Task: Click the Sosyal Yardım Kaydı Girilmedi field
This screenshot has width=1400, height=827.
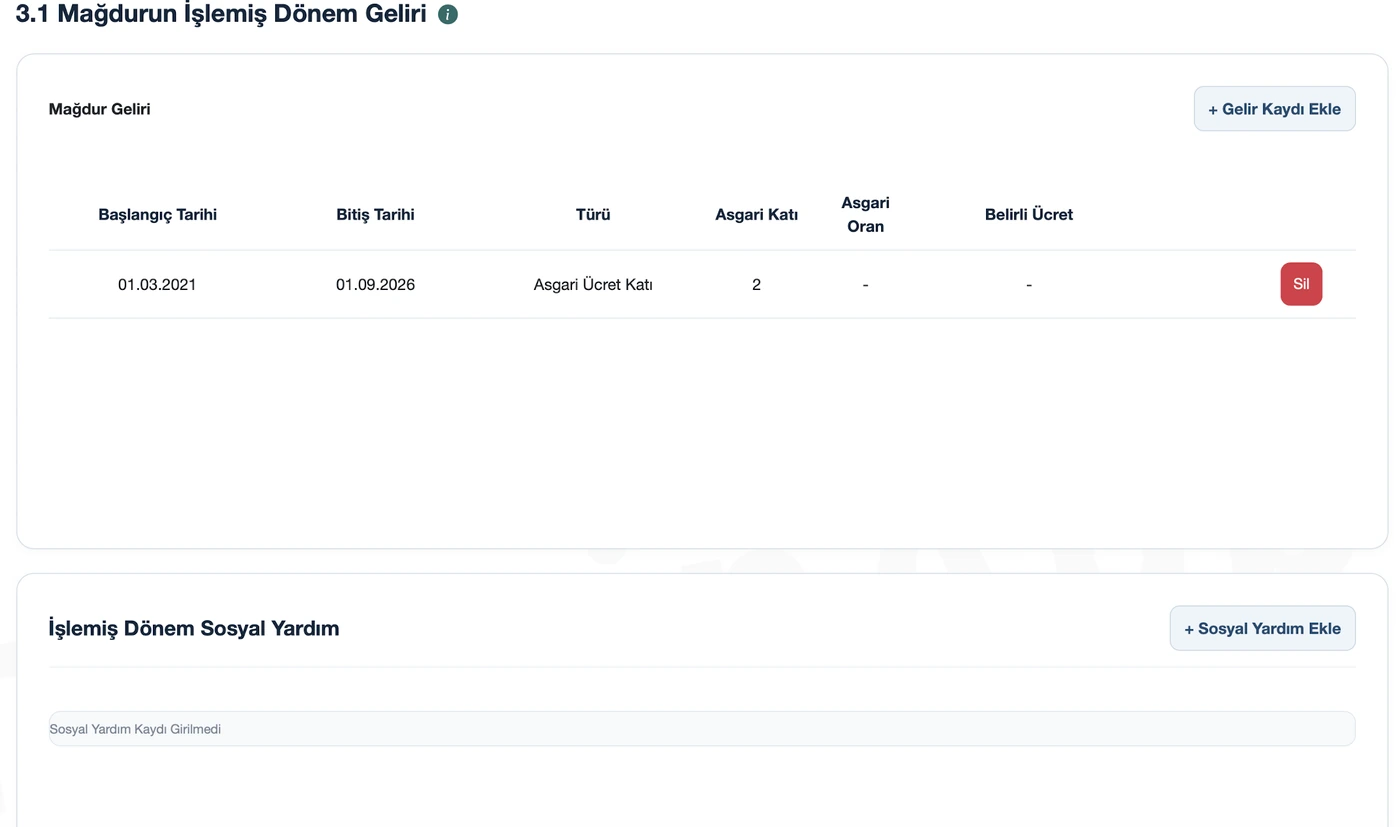Action: [x=702, y=729]
